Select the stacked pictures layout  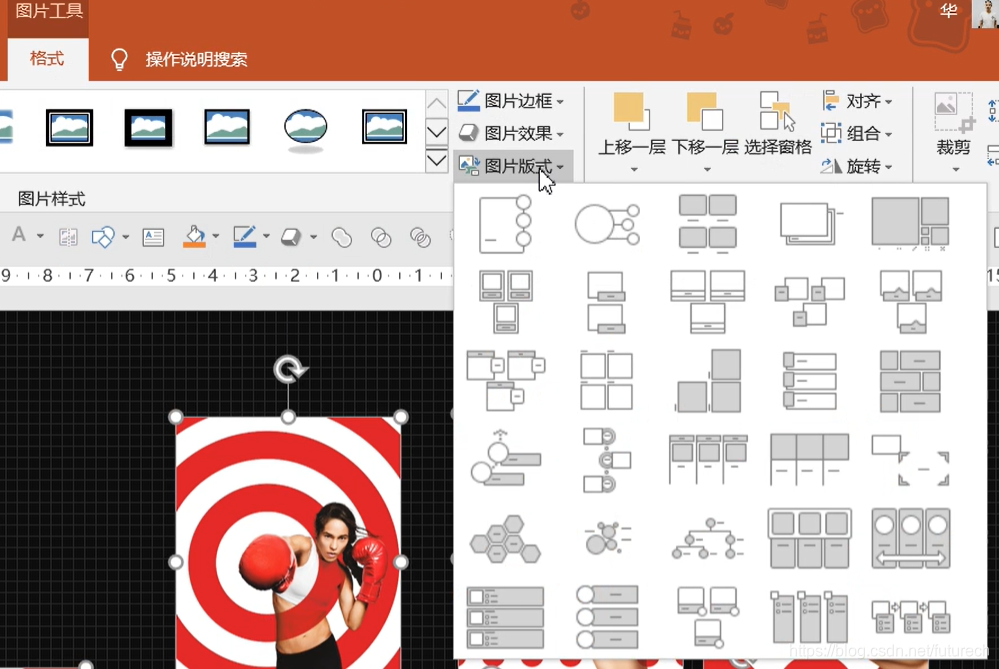810,224
